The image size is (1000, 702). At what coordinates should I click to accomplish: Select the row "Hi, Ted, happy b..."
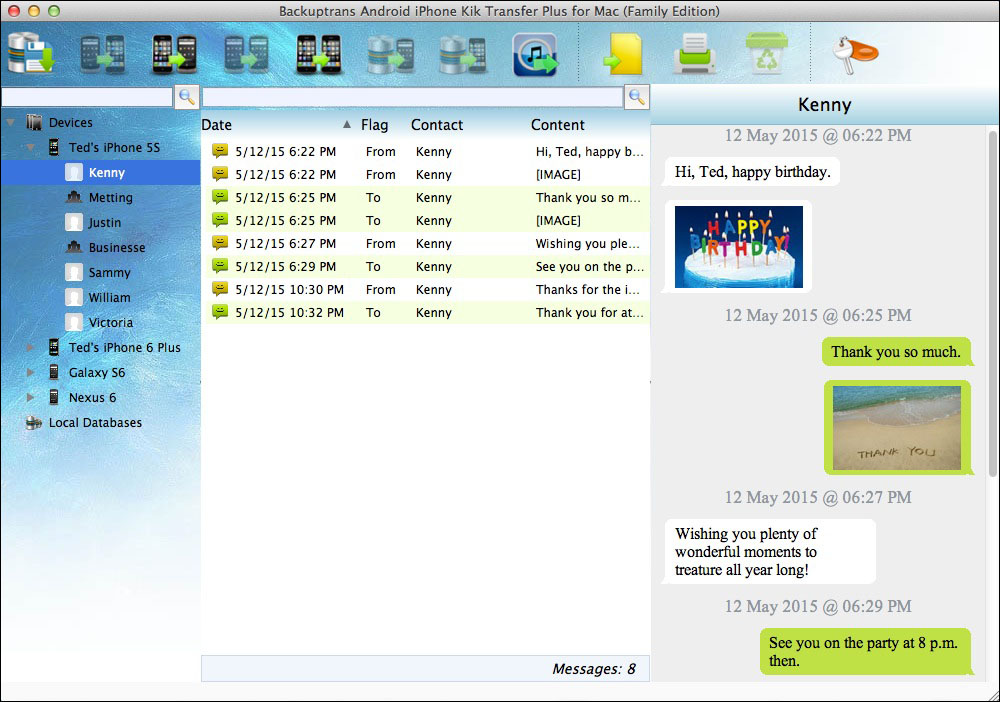click(427, 152)
